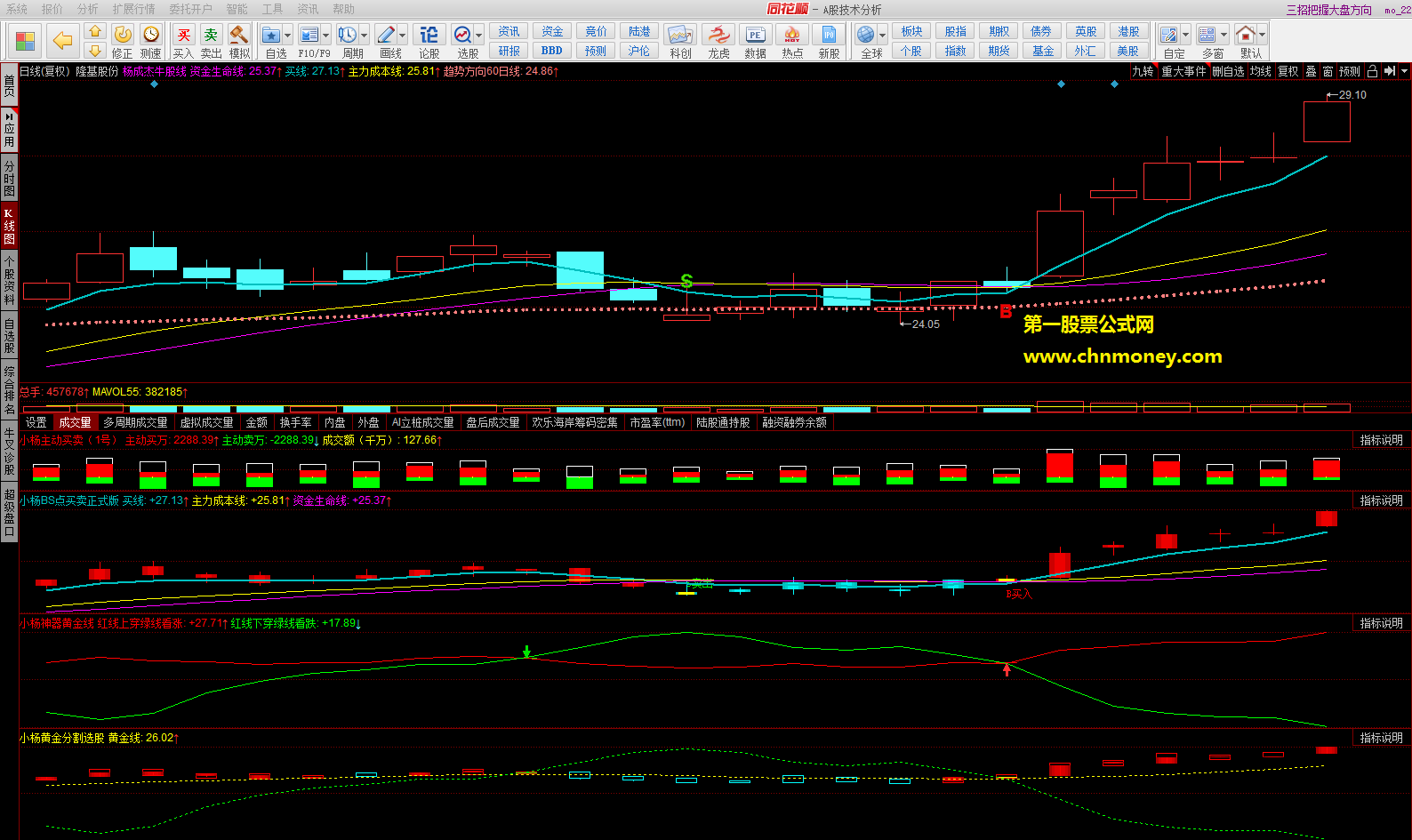Go back with the yellow left arrow
The height and width of the screenshot is (840, 1412).
pyautogui.click(x=62, y=41)
